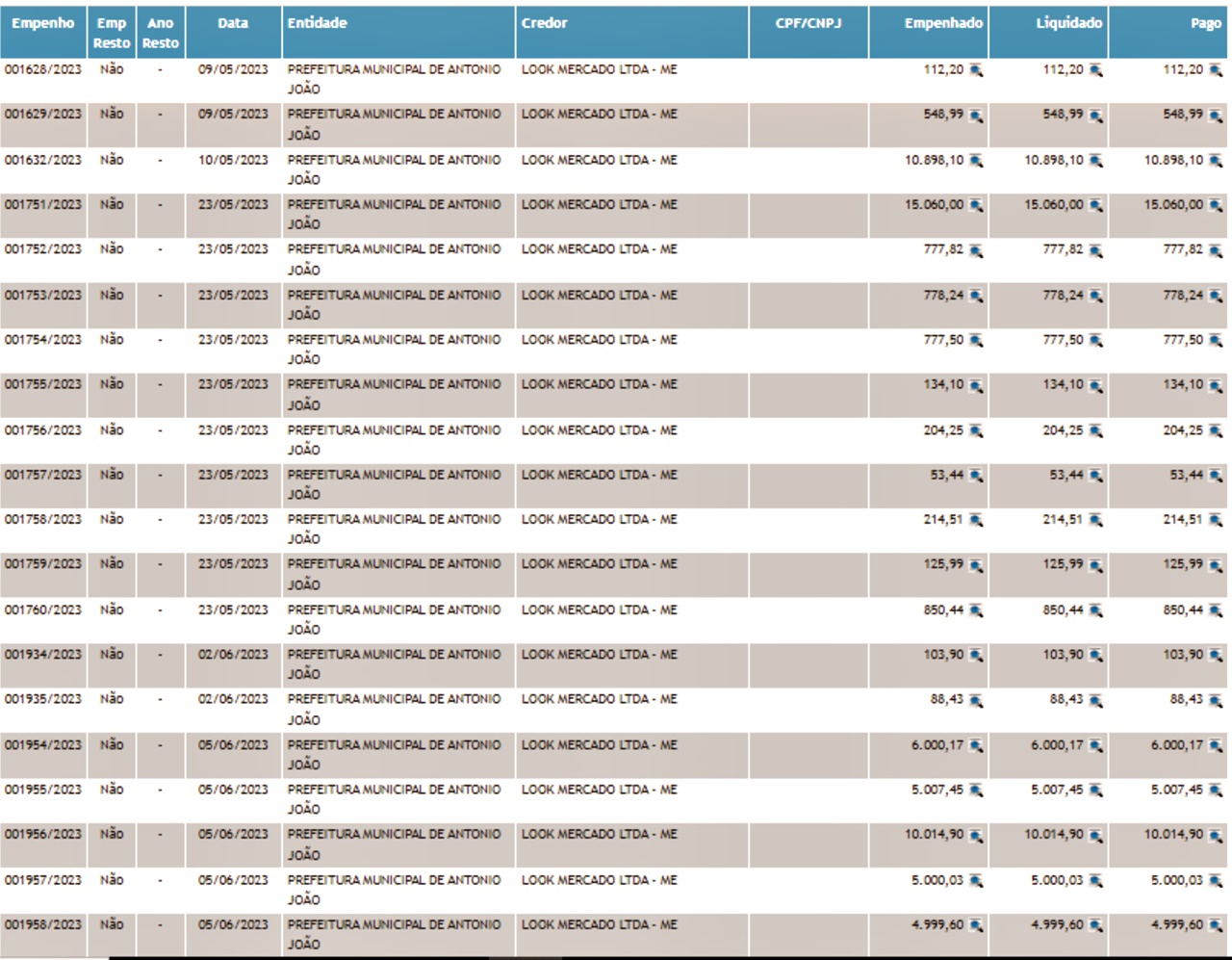Click the CPF/CNPJ column header
Screen dimensions: 1232x960
pos(808,23)
